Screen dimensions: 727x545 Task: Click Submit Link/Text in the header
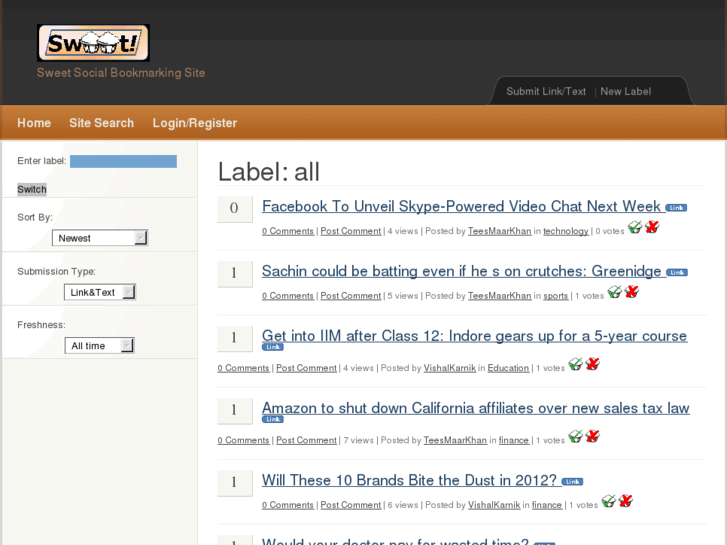tap(546, 91)
